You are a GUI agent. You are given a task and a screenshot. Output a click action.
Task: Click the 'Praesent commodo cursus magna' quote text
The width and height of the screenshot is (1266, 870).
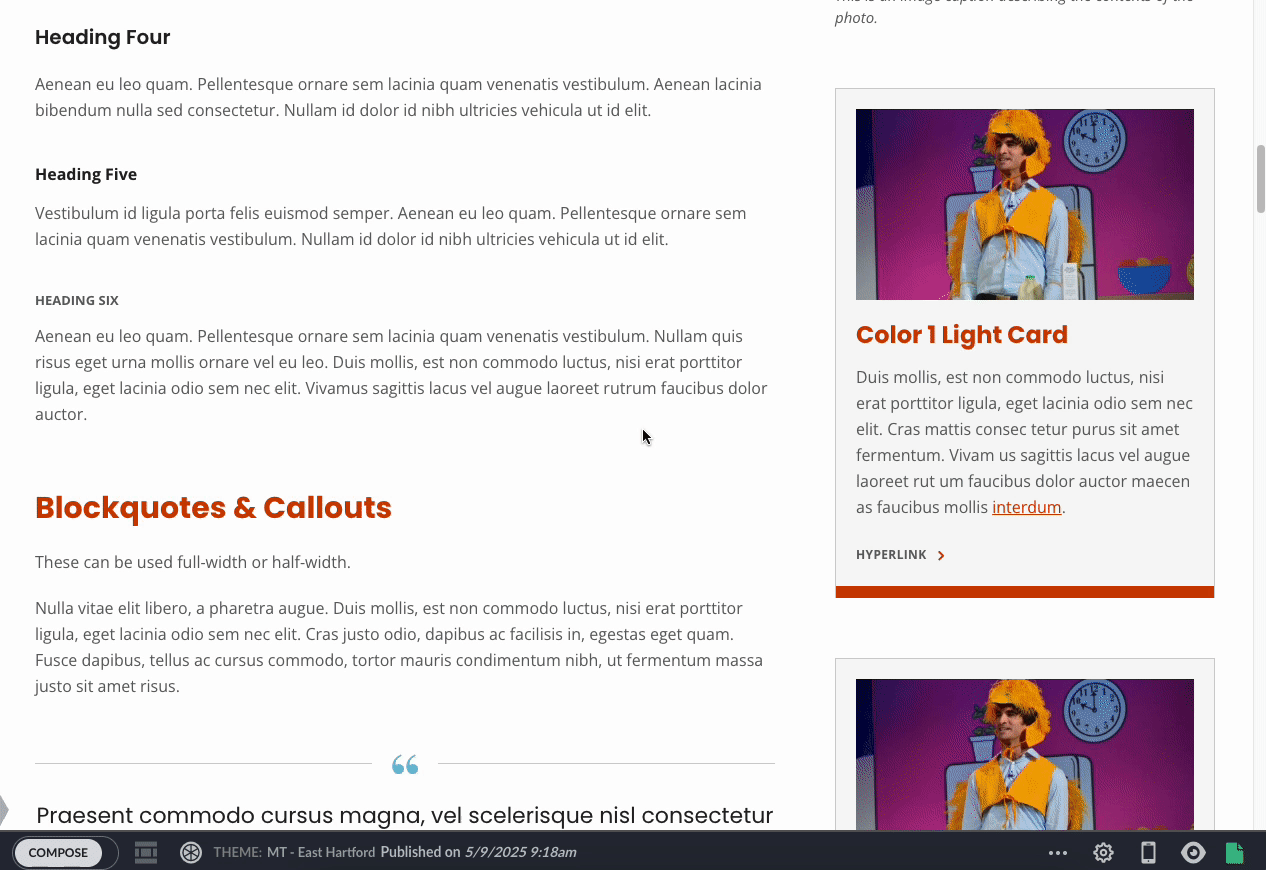[x=405, y=816]
